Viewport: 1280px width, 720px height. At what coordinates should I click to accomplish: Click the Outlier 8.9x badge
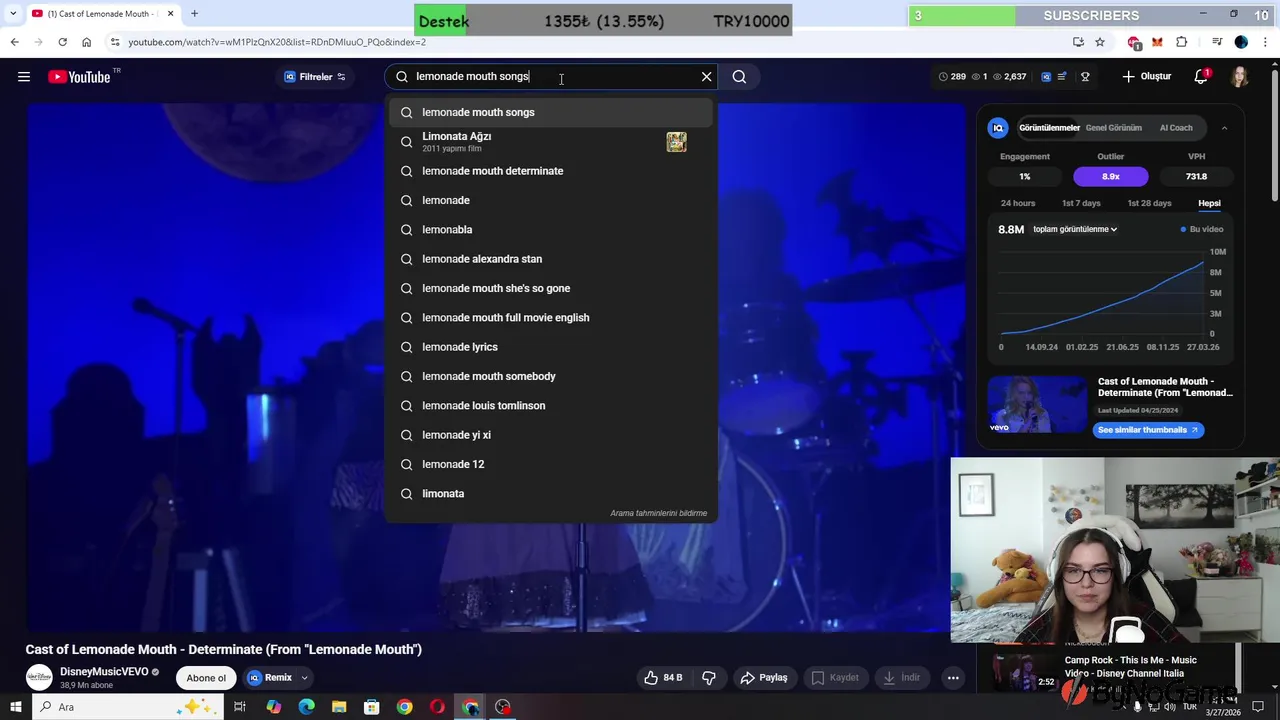[x=1111, y=176]
